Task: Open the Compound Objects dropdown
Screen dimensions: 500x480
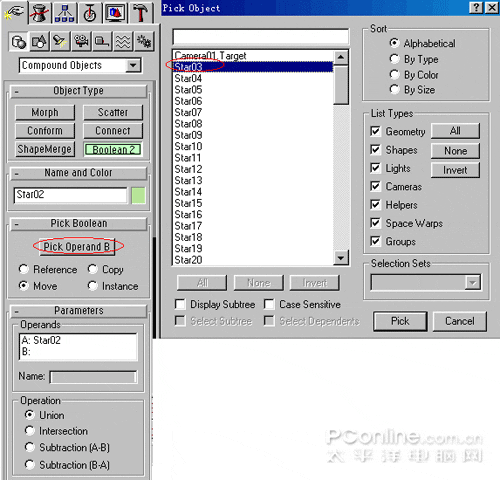Action: click(x=133, y=65)
